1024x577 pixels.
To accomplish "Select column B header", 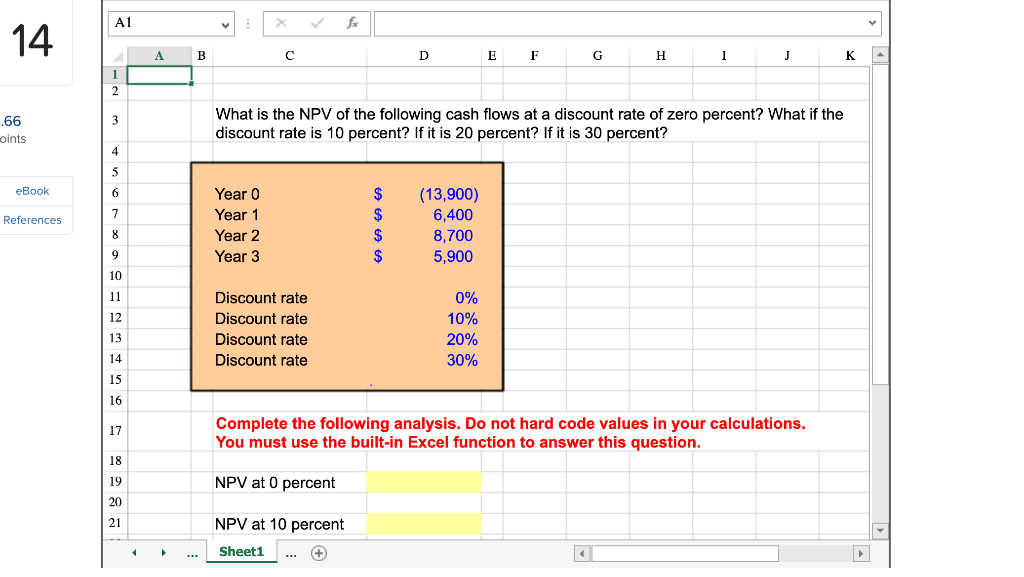I will (x=202, y=56).
